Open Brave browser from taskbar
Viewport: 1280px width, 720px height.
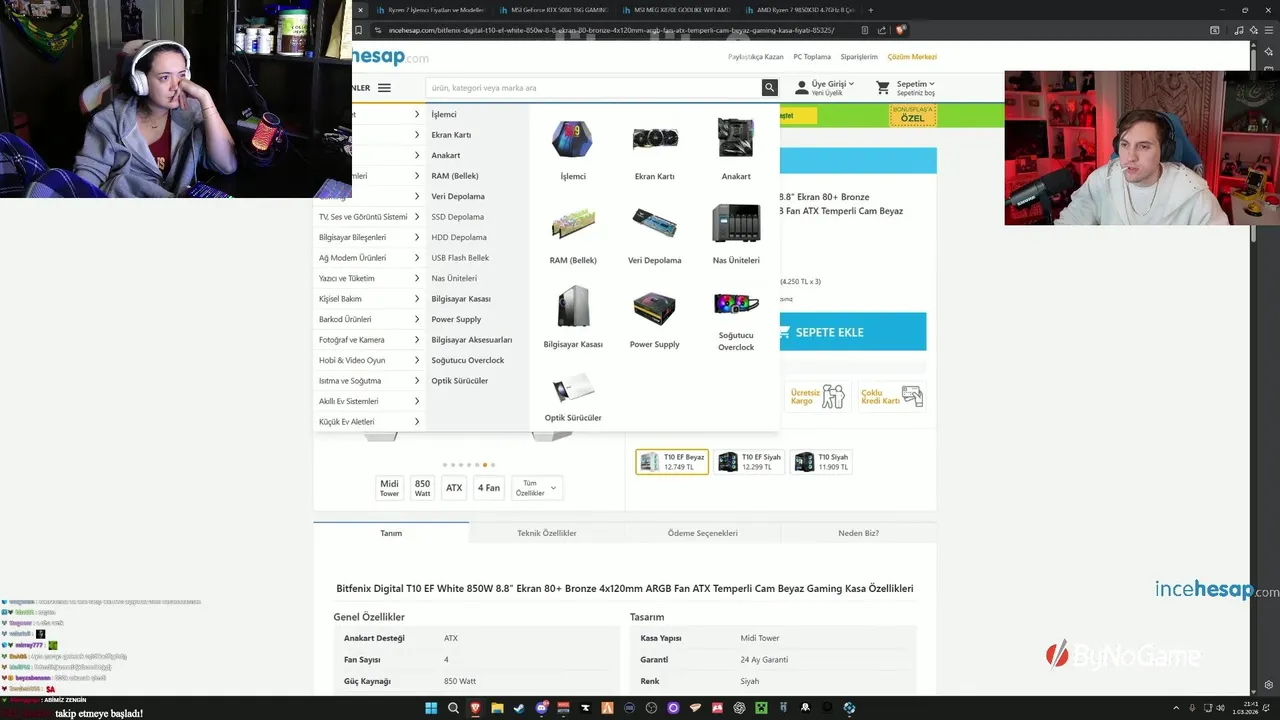[x=475, y=708]
